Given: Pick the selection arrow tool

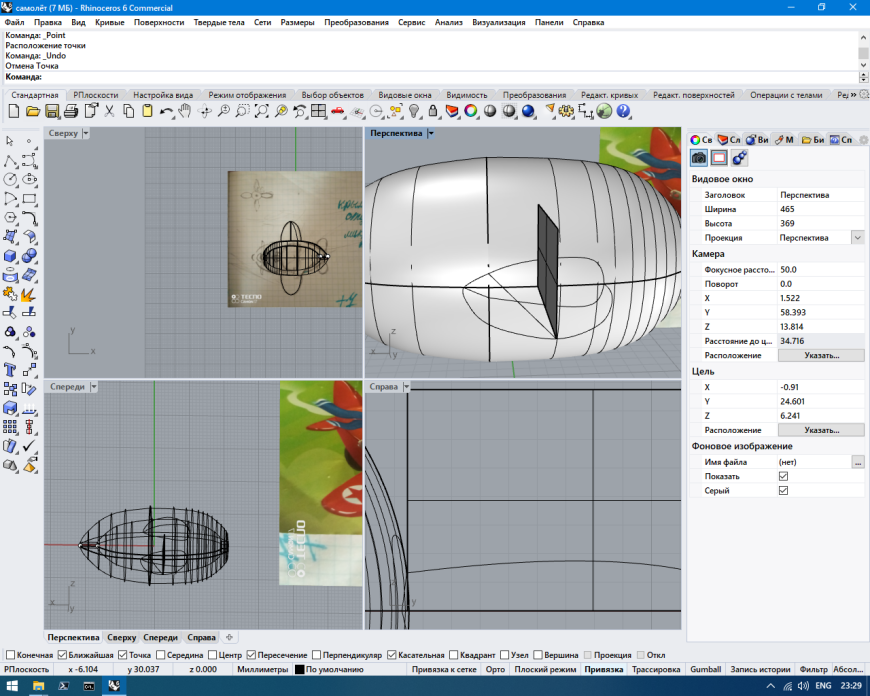Looking at the screenshot, I should (8, 140).
